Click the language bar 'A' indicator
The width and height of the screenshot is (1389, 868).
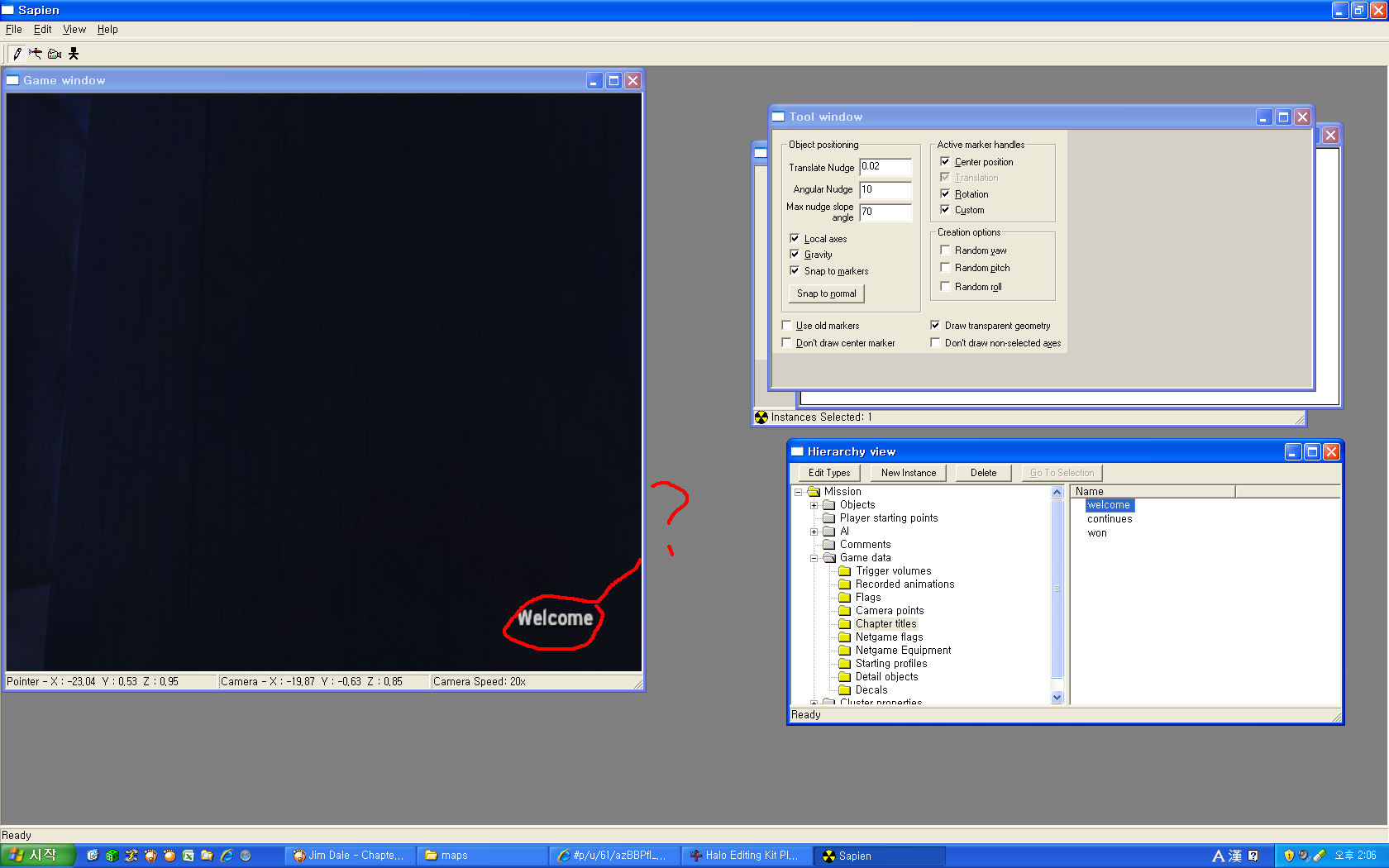tap(1218, 856)
